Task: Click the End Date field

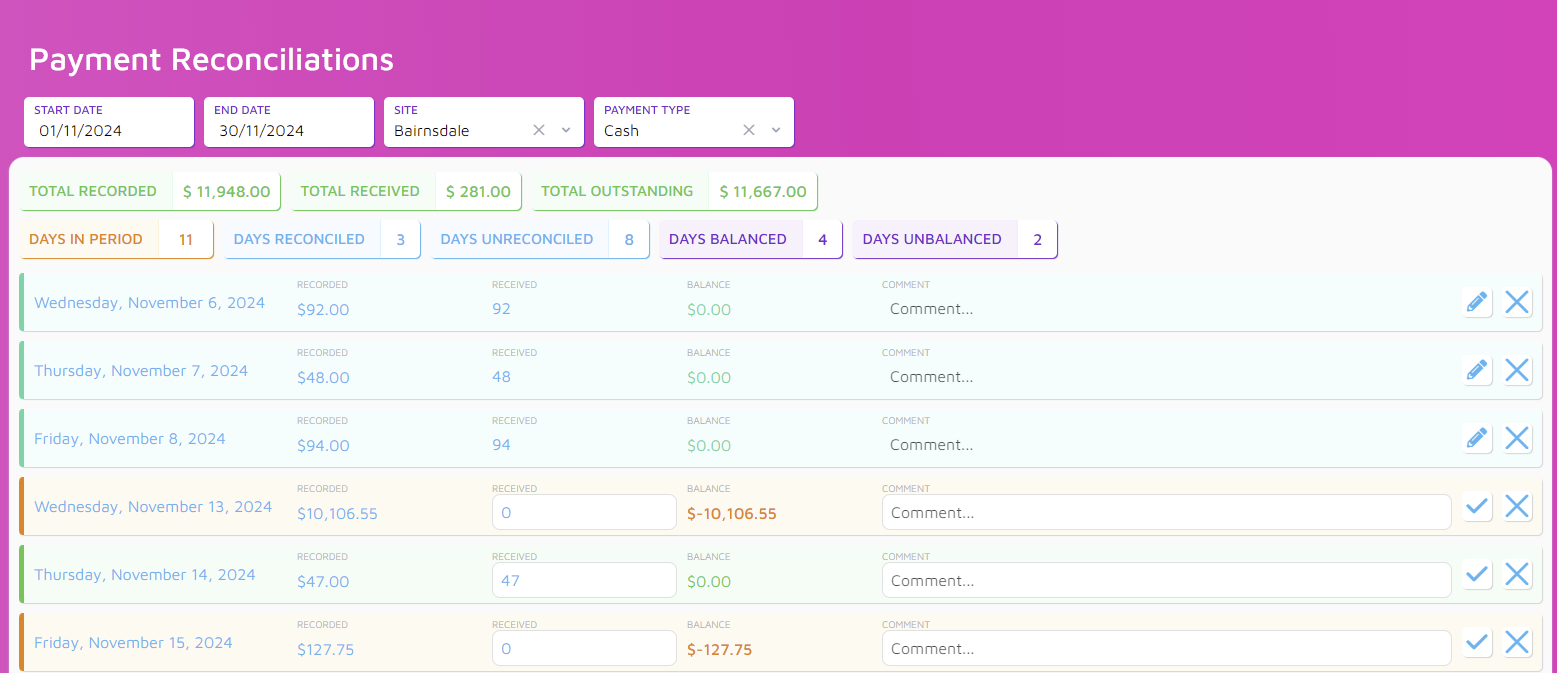Action: [x=288, y=130]
